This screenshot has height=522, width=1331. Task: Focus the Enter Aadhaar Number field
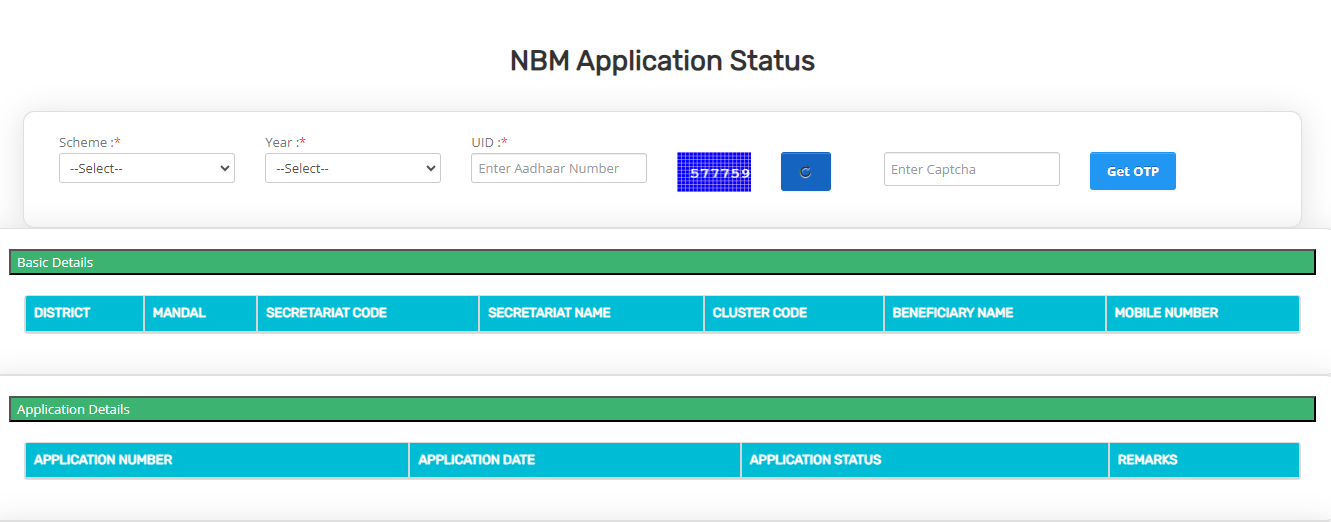[x=559, y=168]
